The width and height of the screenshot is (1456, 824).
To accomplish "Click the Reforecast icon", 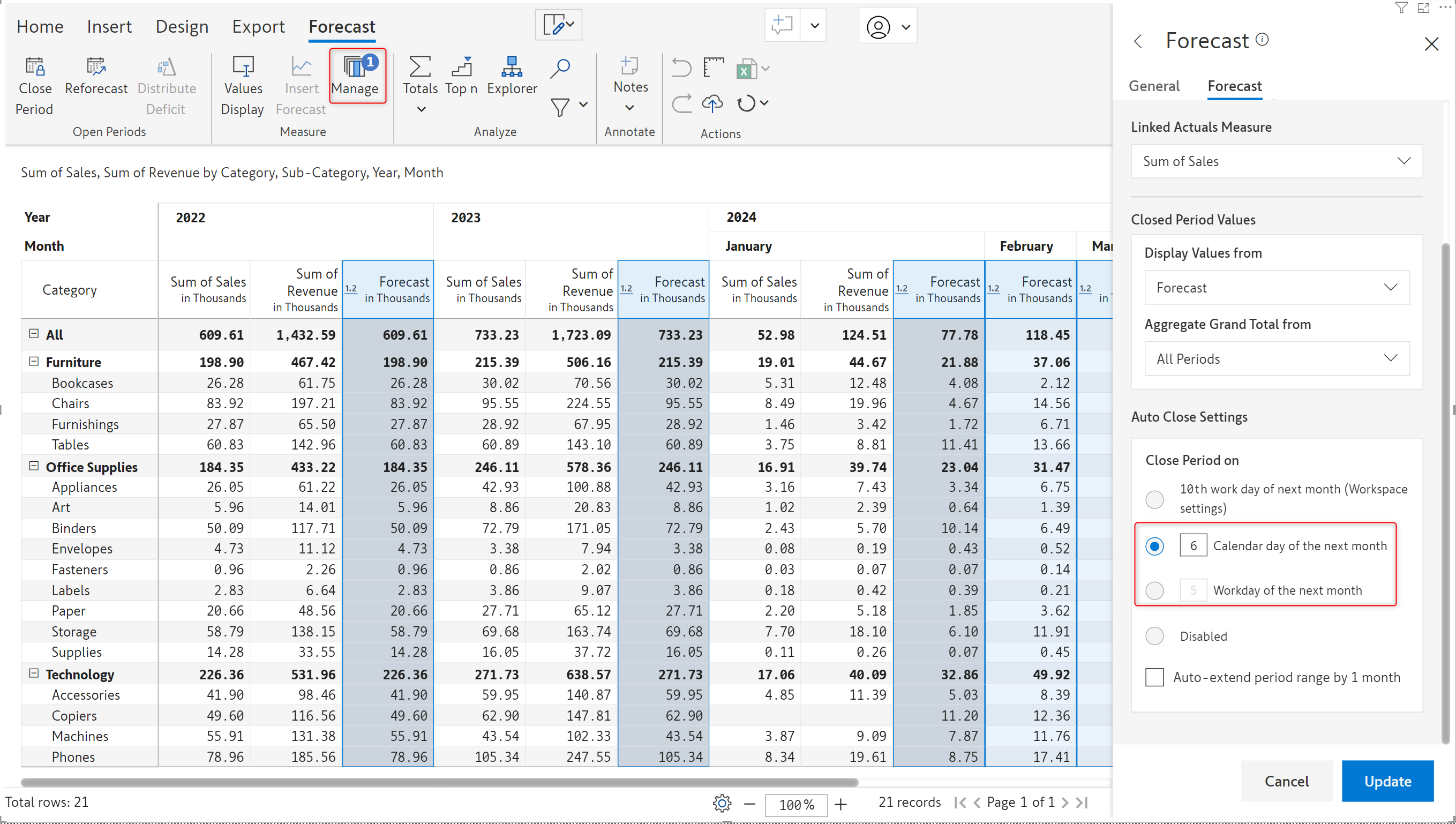I will pos(96,68).
